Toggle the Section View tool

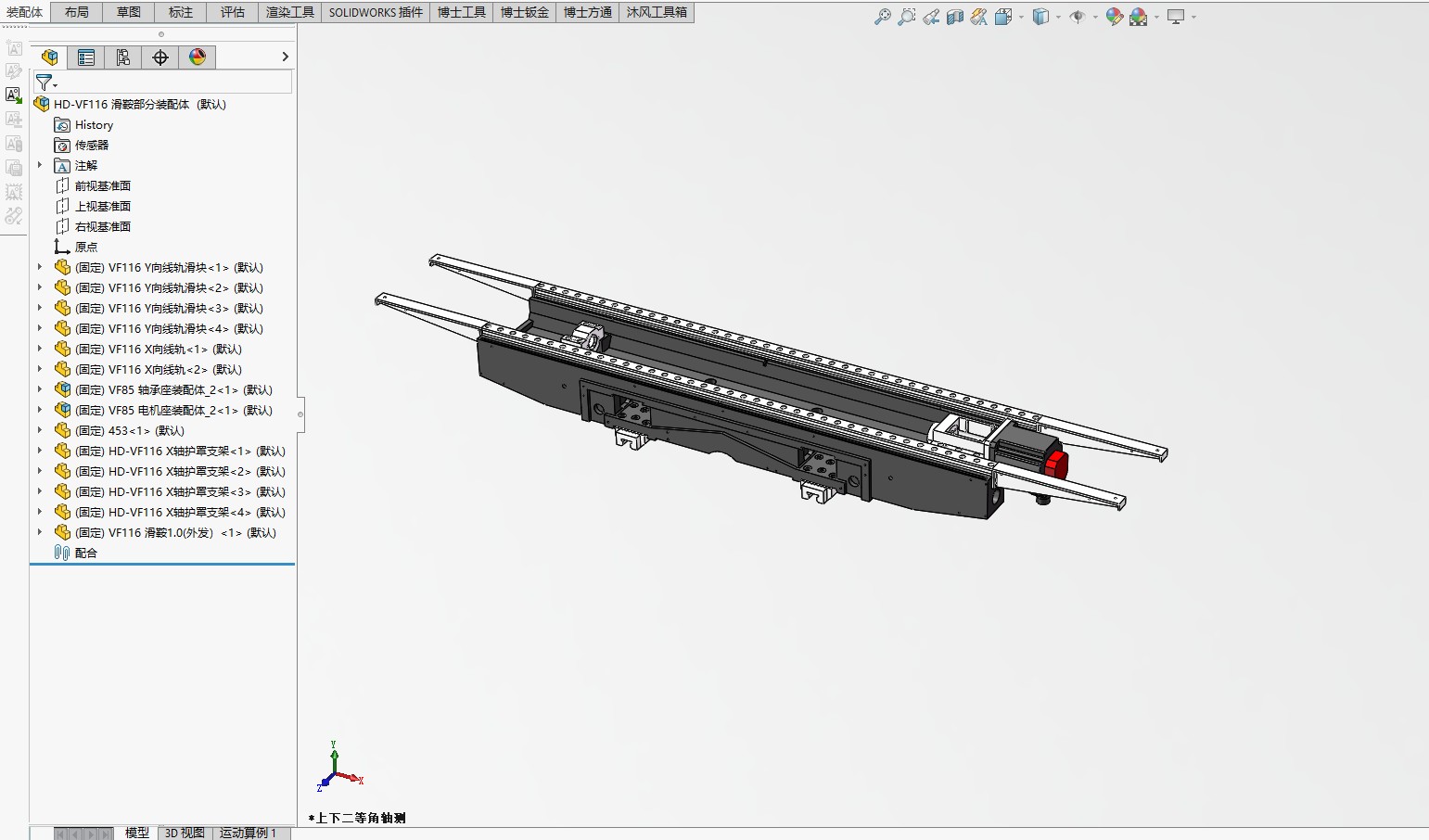click(954, 17)
